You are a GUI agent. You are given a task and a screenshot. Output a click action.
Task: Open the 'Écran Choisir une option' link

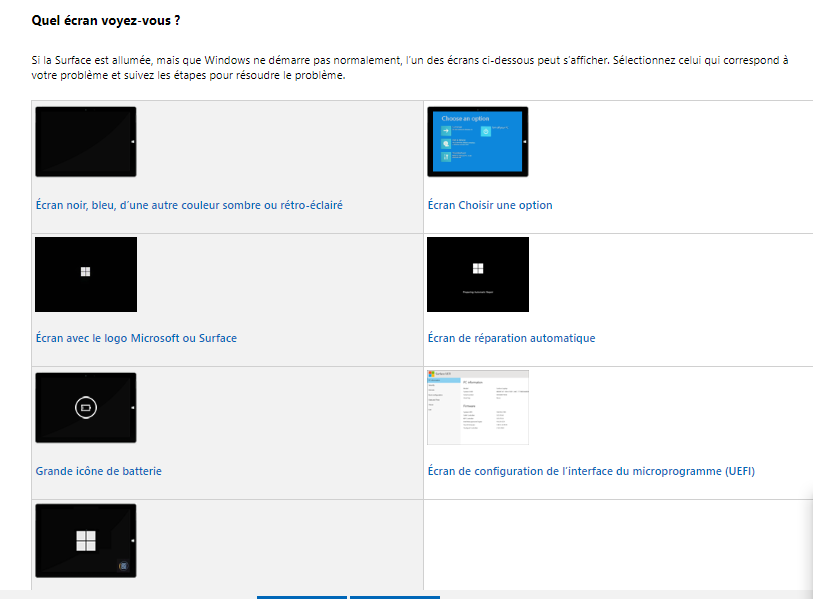[x=489, y=205]
